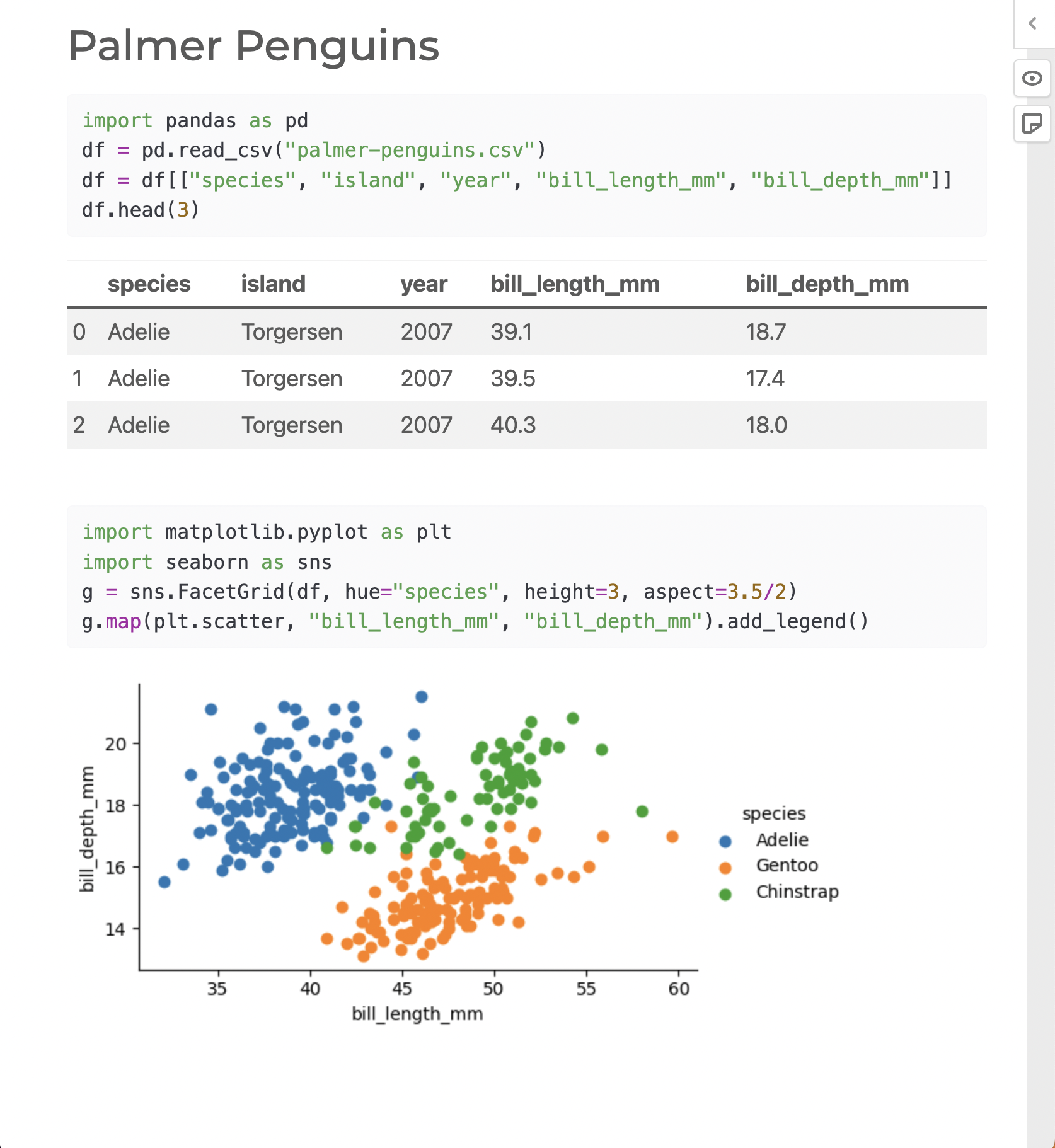Select the bill_length_mm column header
The height and width of the screenshot is (1148, 1055).
(x=575, y=284)
